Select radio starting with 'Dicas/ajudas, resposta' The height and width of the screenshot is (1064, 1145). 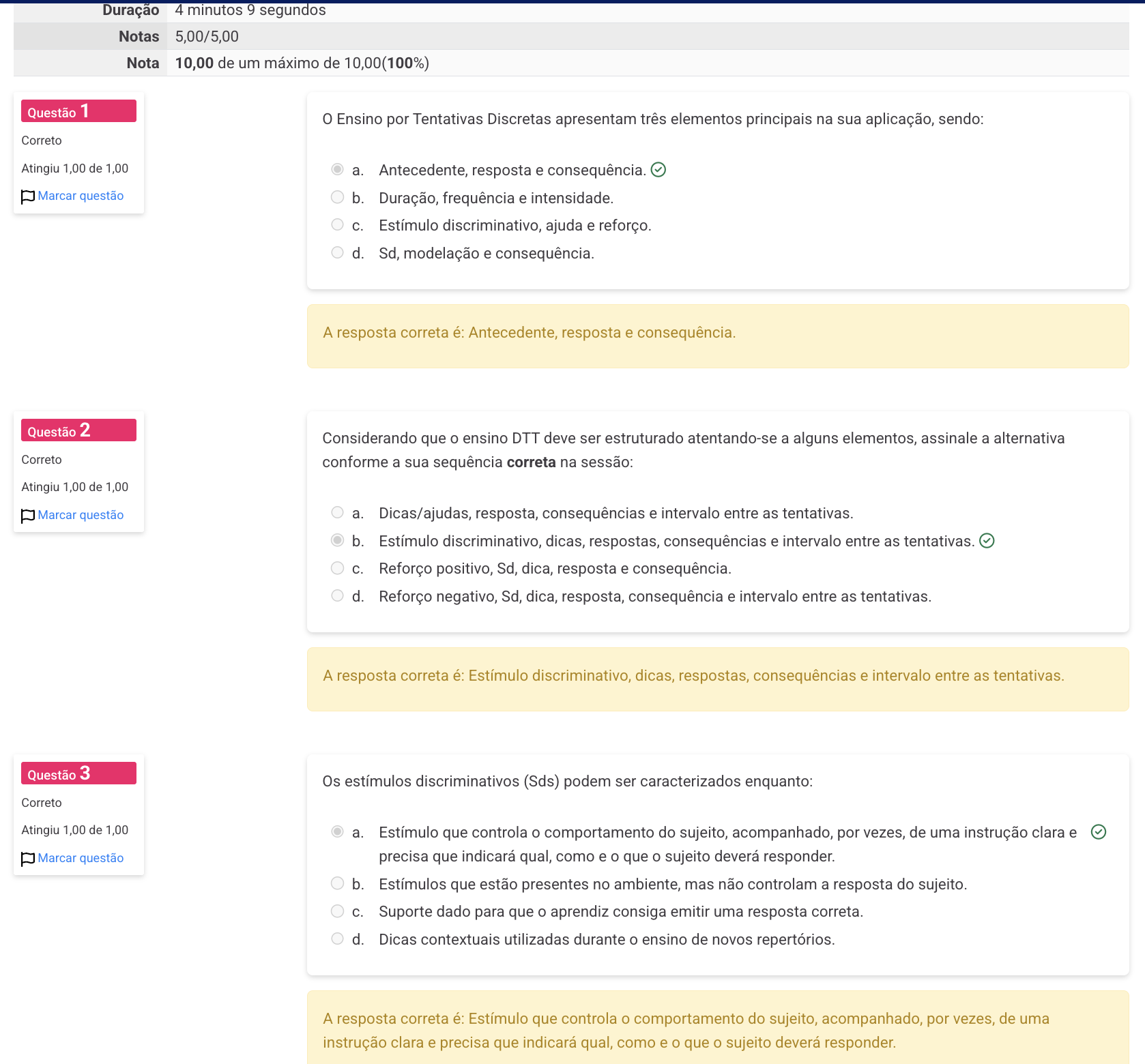(x=337, y=512)
